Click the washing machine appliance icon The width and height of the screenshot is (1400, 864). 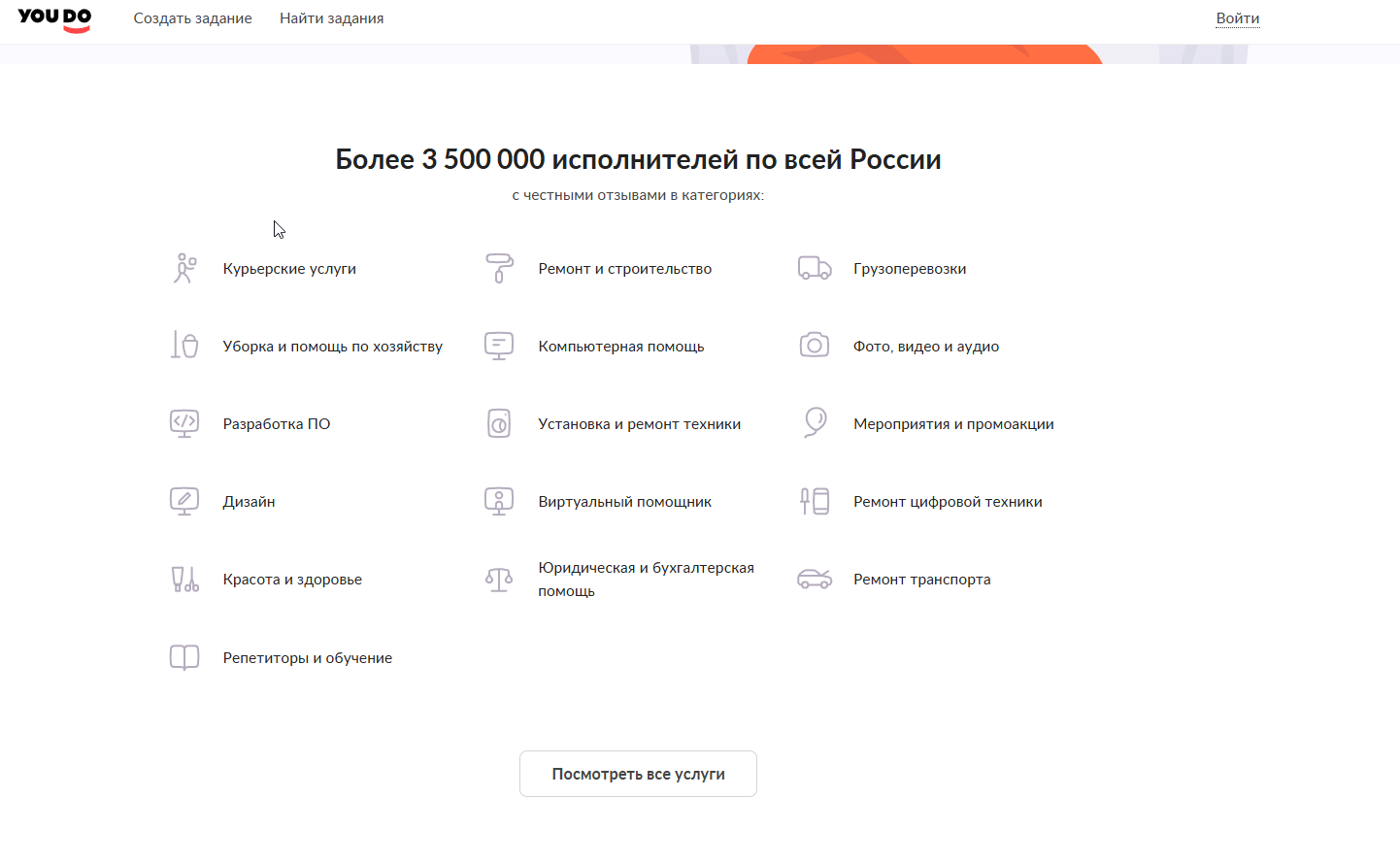(499, 423)
